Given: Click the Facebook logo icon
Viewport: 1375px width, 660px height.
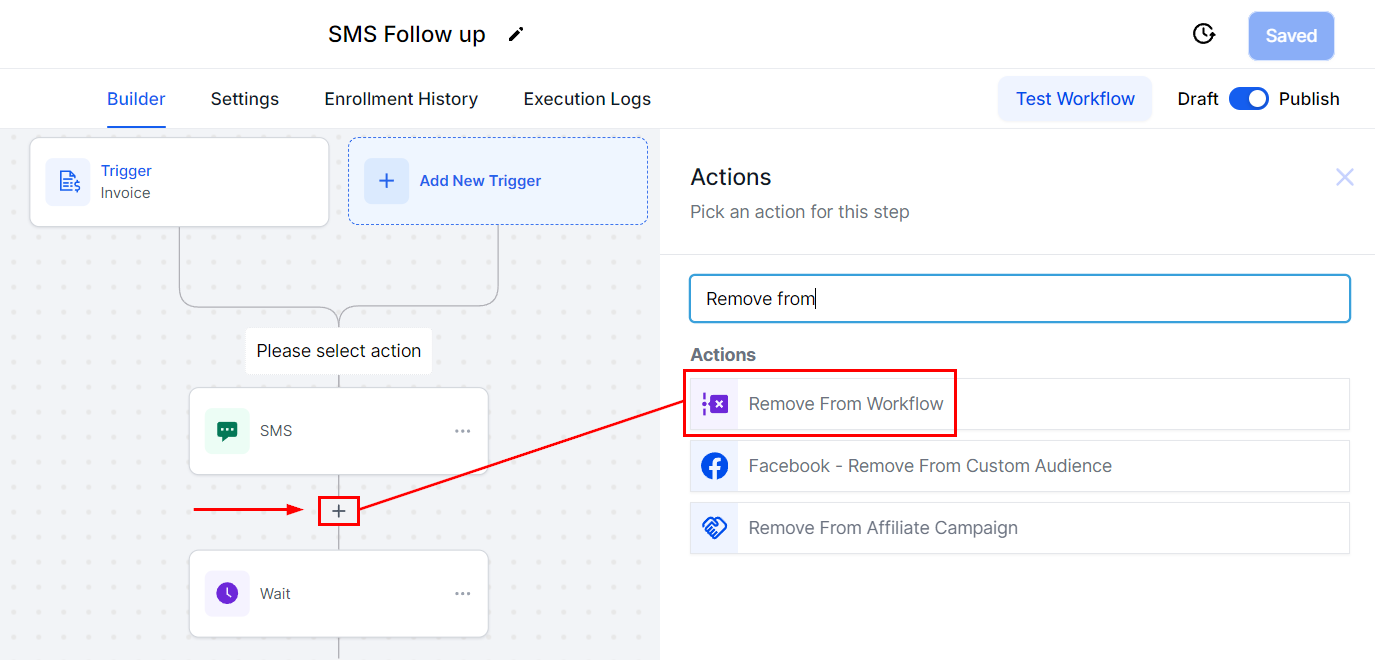Looking at the screenshot, I should [714, 466].
